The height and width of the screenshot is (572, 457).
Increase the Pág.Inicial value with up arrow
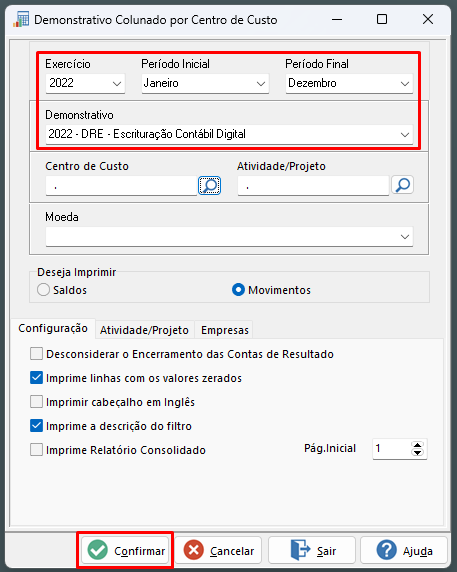(417, 445)
